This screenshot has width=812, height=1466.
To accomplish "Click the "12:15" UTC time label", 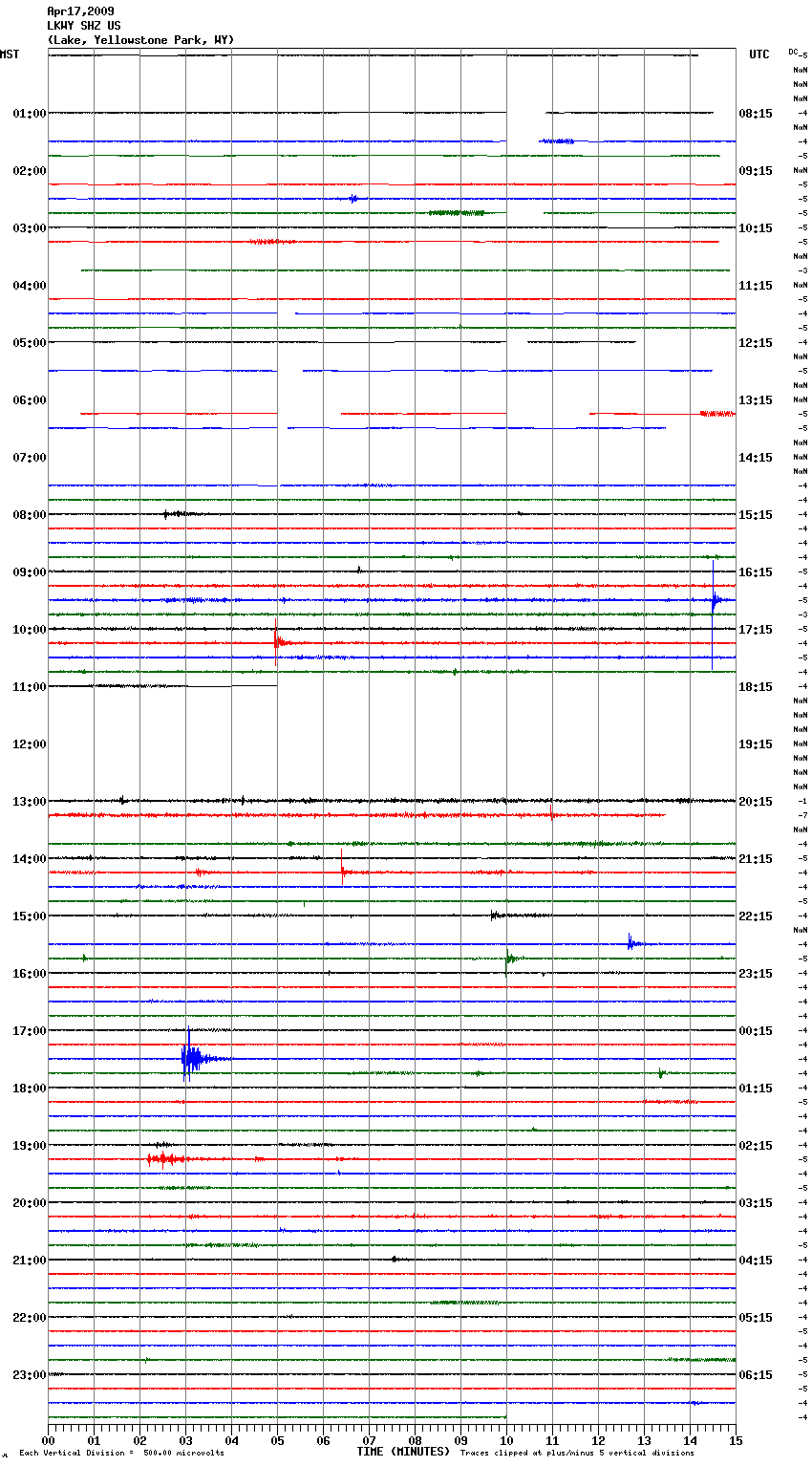I will (x=756, y=343).
